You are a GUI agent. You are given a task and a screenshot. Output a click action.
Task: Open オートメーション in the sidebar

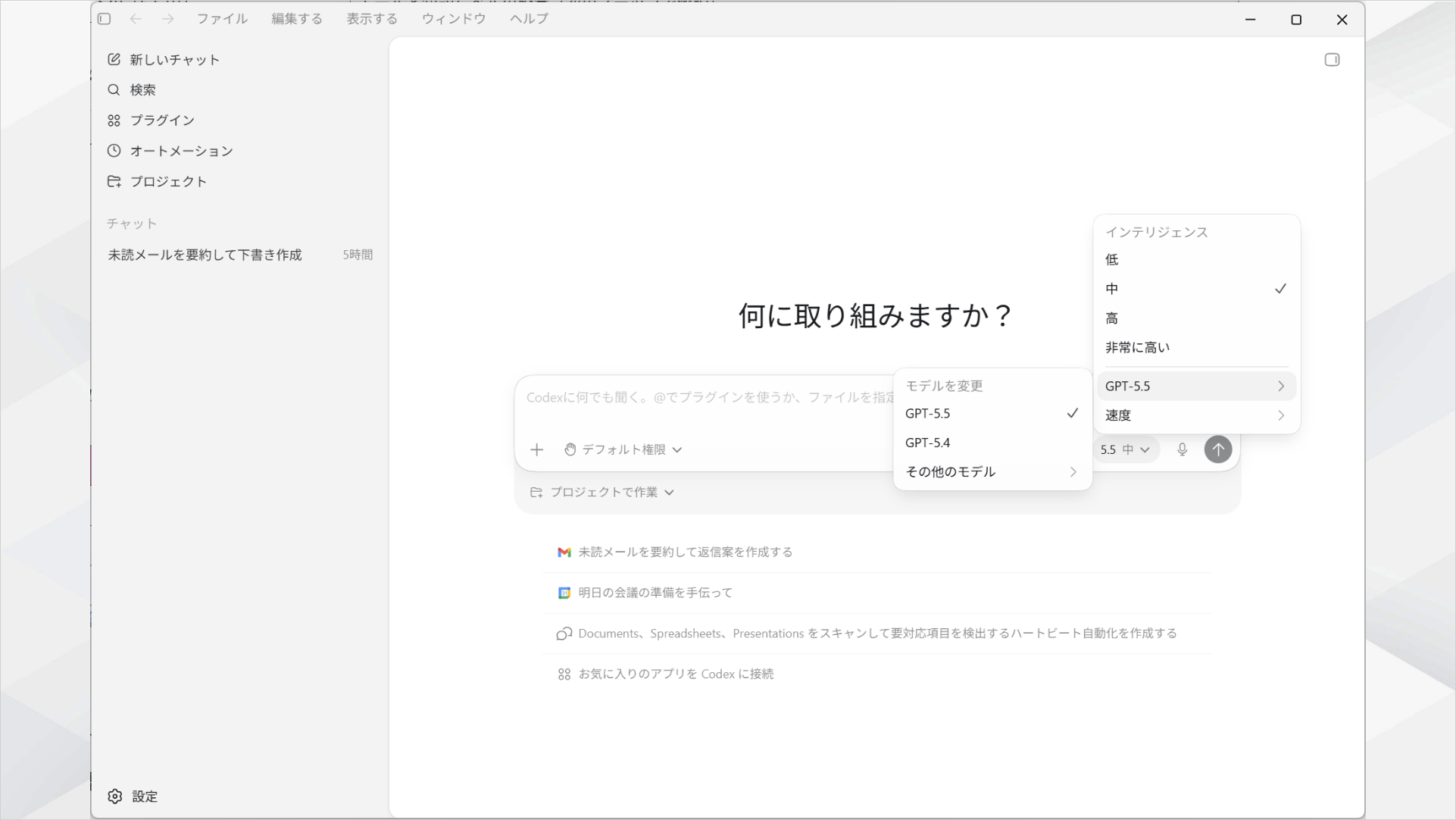pyautogui.click(x=240, y=151)
